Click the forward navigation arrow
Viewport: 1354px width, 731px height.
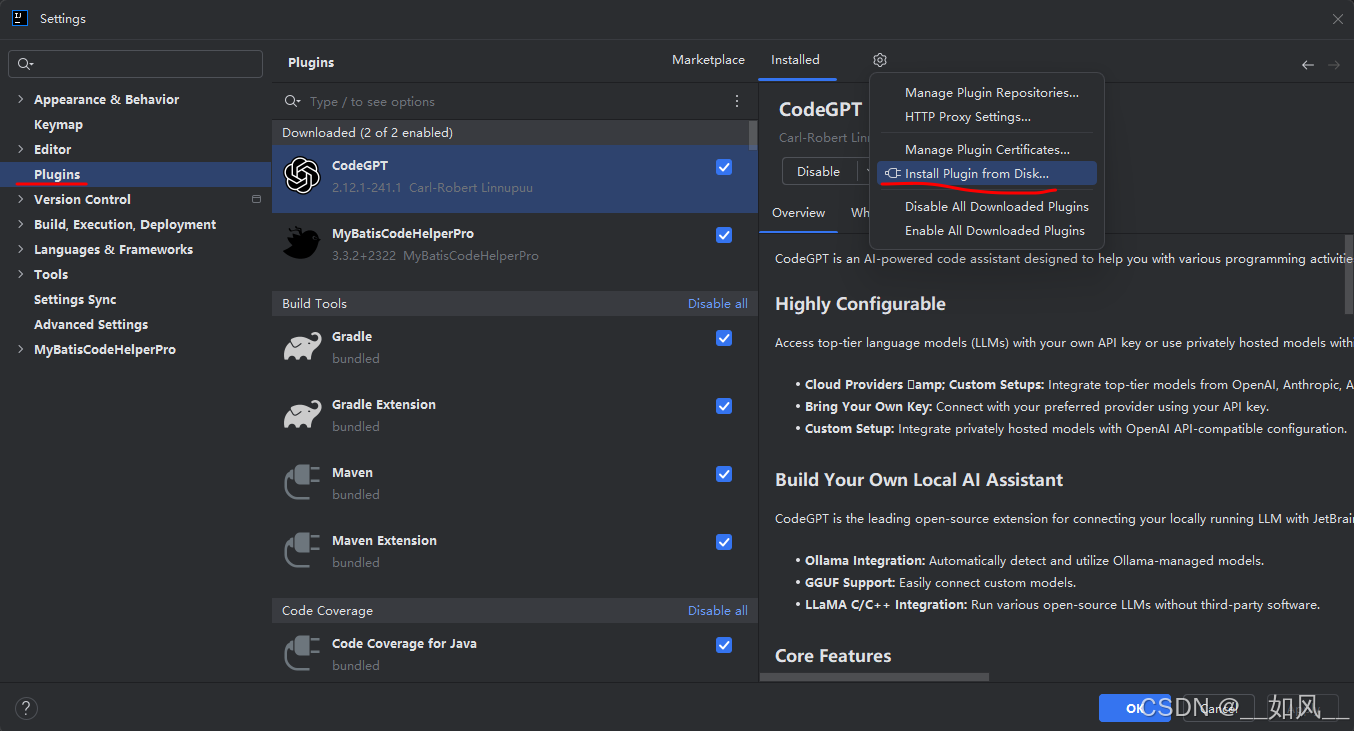click(1334, 64)
